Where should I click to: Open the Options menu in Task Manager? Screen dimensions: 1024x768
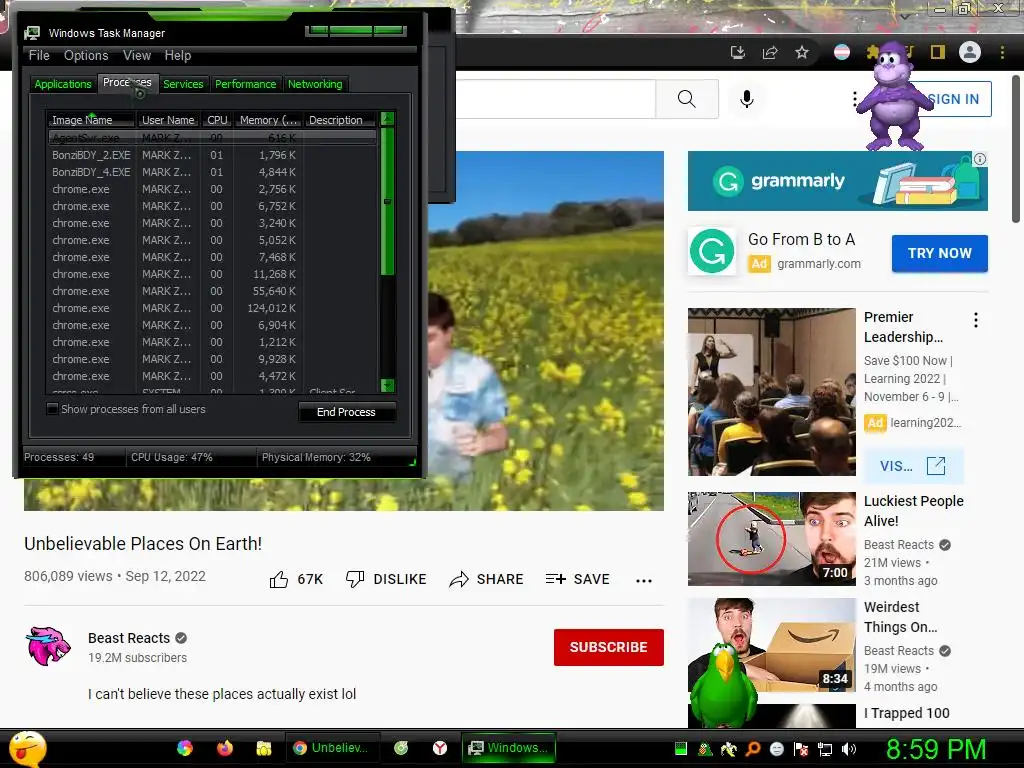click(x=86, y=56)
